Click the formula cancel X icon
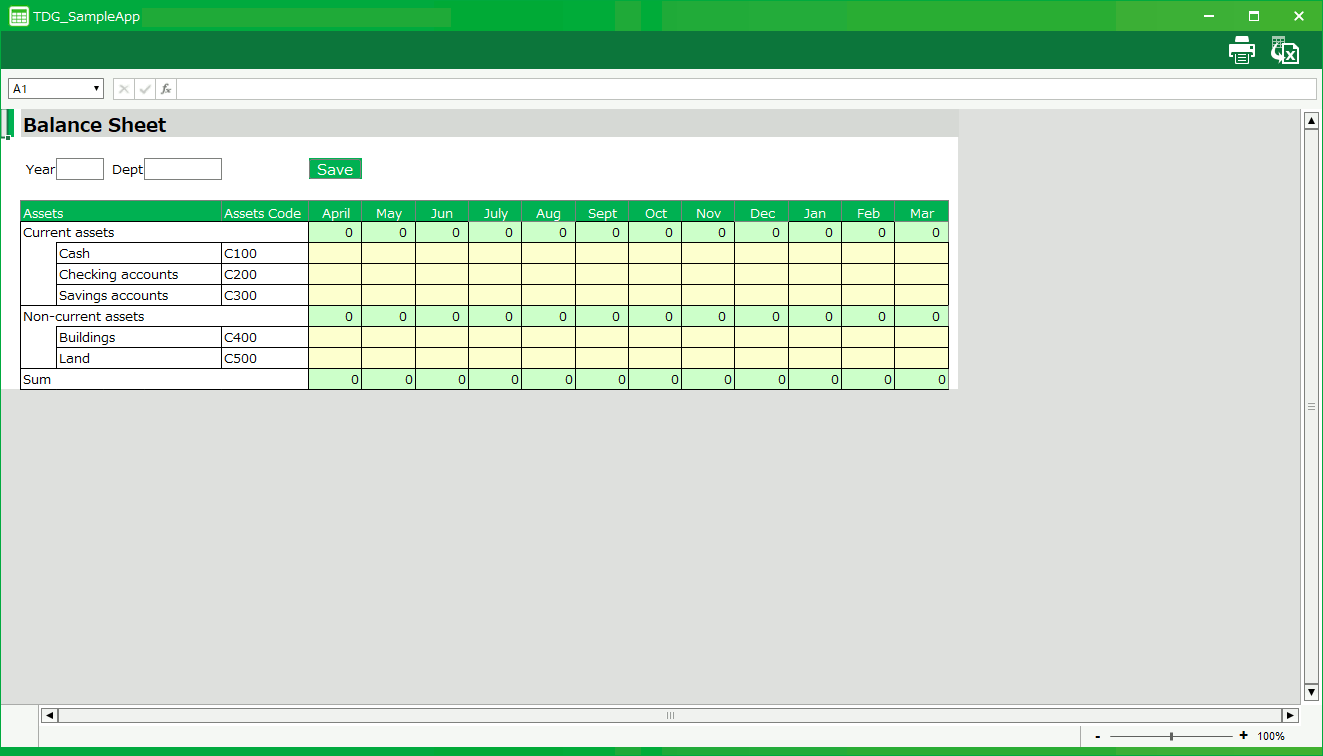 (x=124, y=89)
